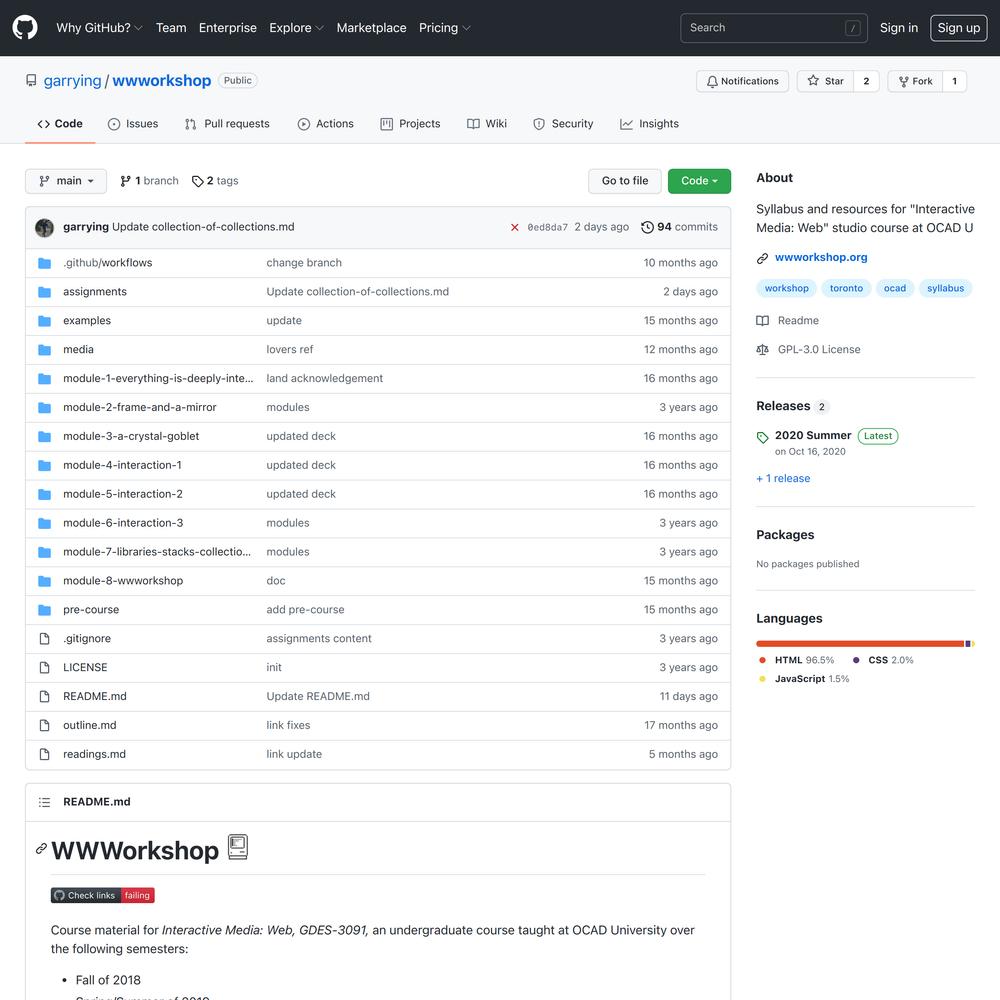Open the Team page in the header

click(x=171, y=27)
